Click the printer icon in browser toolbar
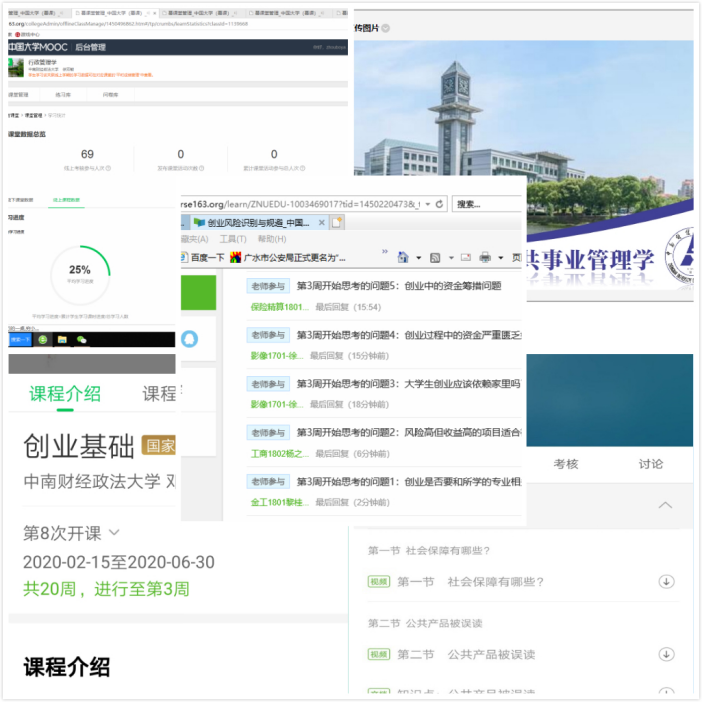Image resolution: width=702 pixels, height=702 pixels. coord(485,257)
